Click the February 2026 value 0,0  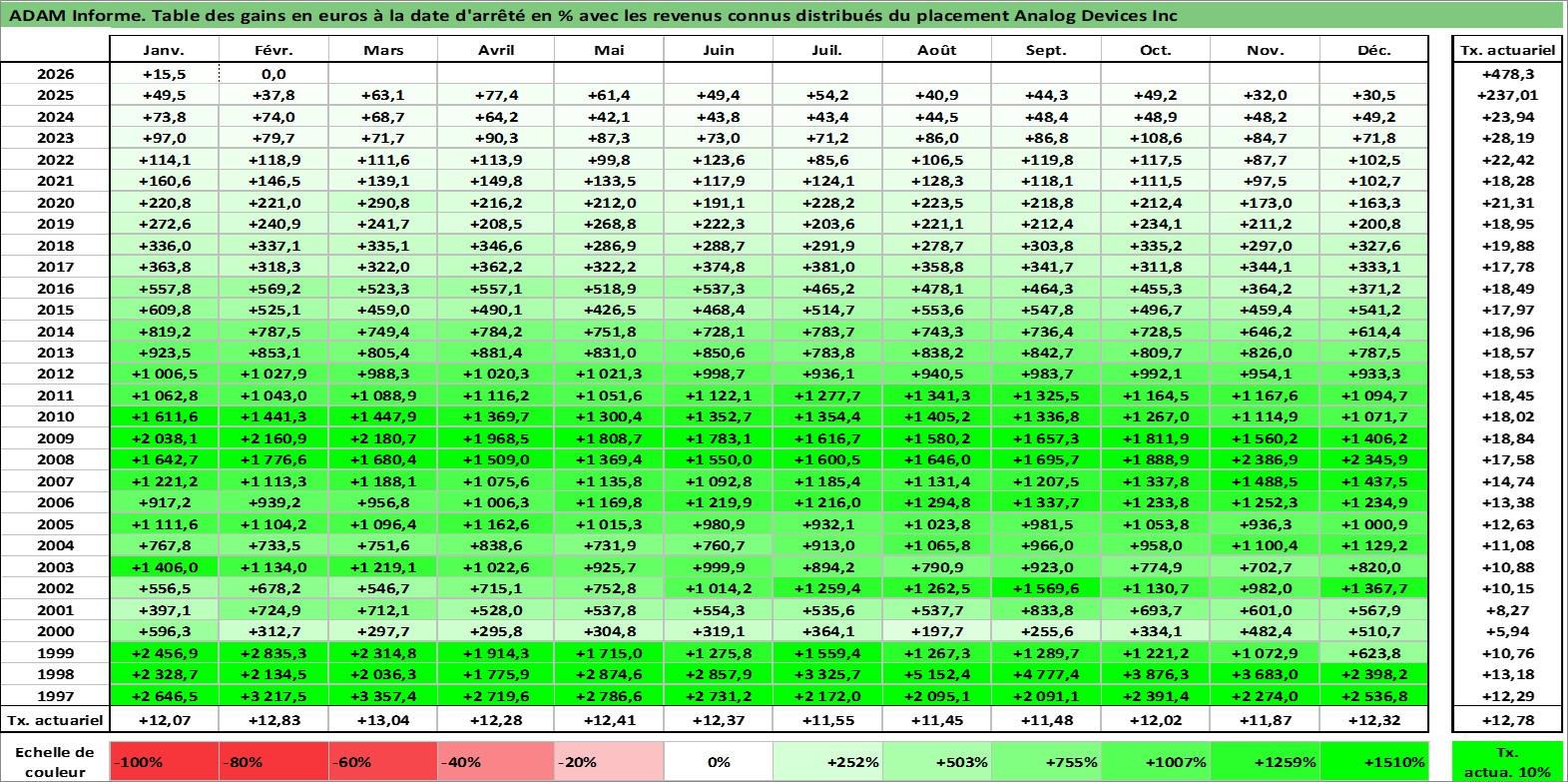273,74
